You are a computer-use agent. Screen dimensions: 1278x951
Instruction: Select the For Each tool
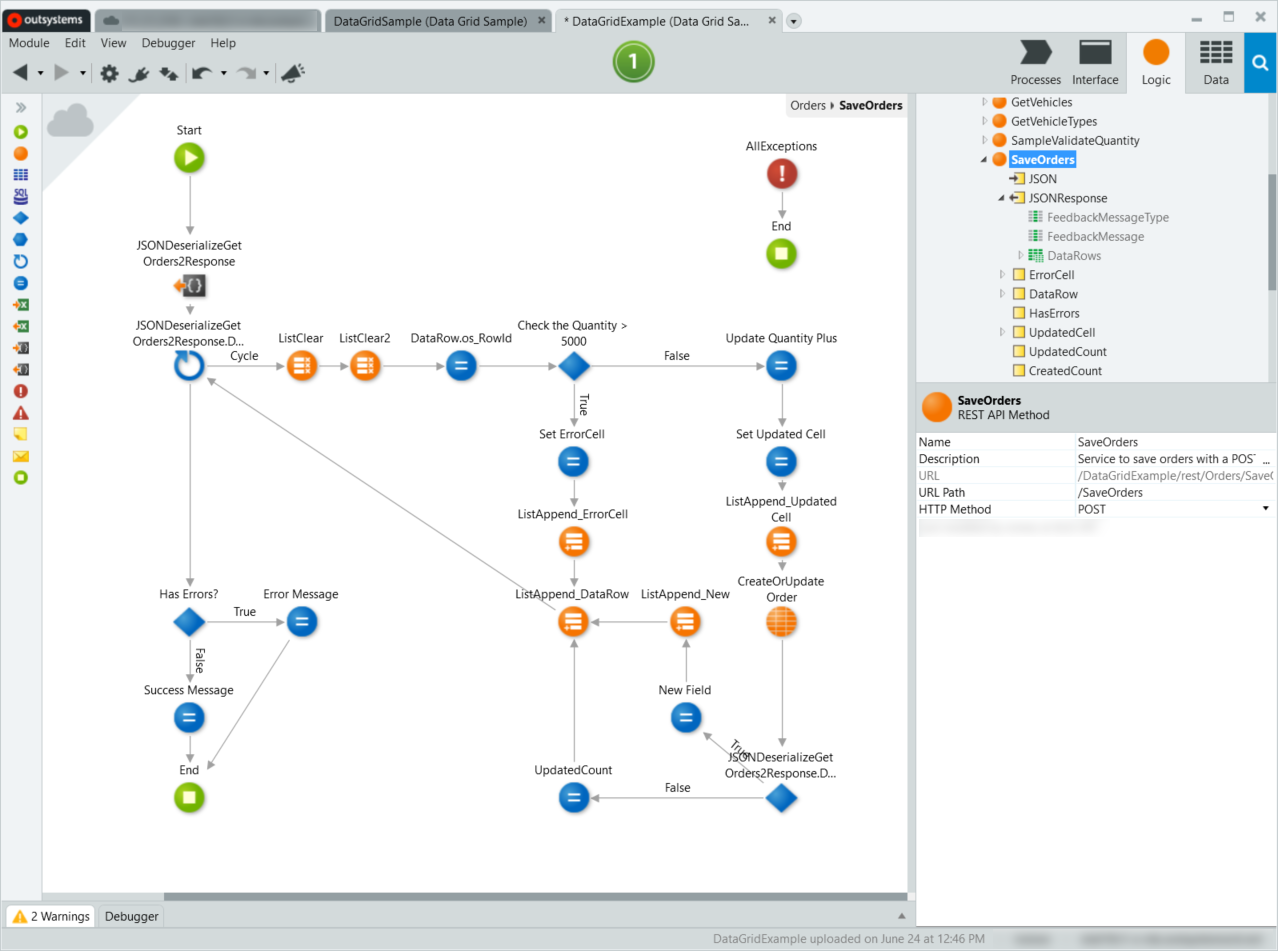click(x=22, y=261)
